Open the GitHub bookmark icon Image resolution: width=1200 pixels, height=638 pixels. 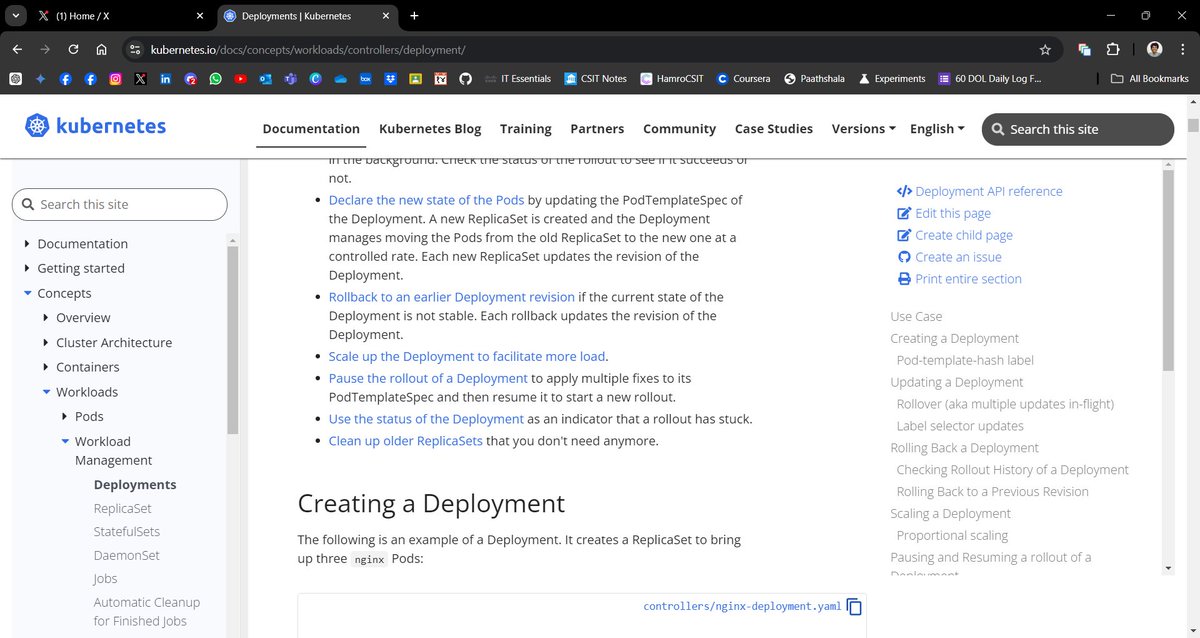click(x=465, y=78)
